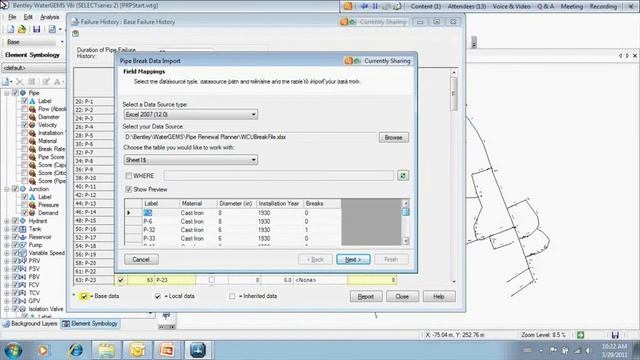Click the New file icon in WaterGEMS toolbar
Screen dimensions: 640x360
pyautogui.click(x=11, y=29)
